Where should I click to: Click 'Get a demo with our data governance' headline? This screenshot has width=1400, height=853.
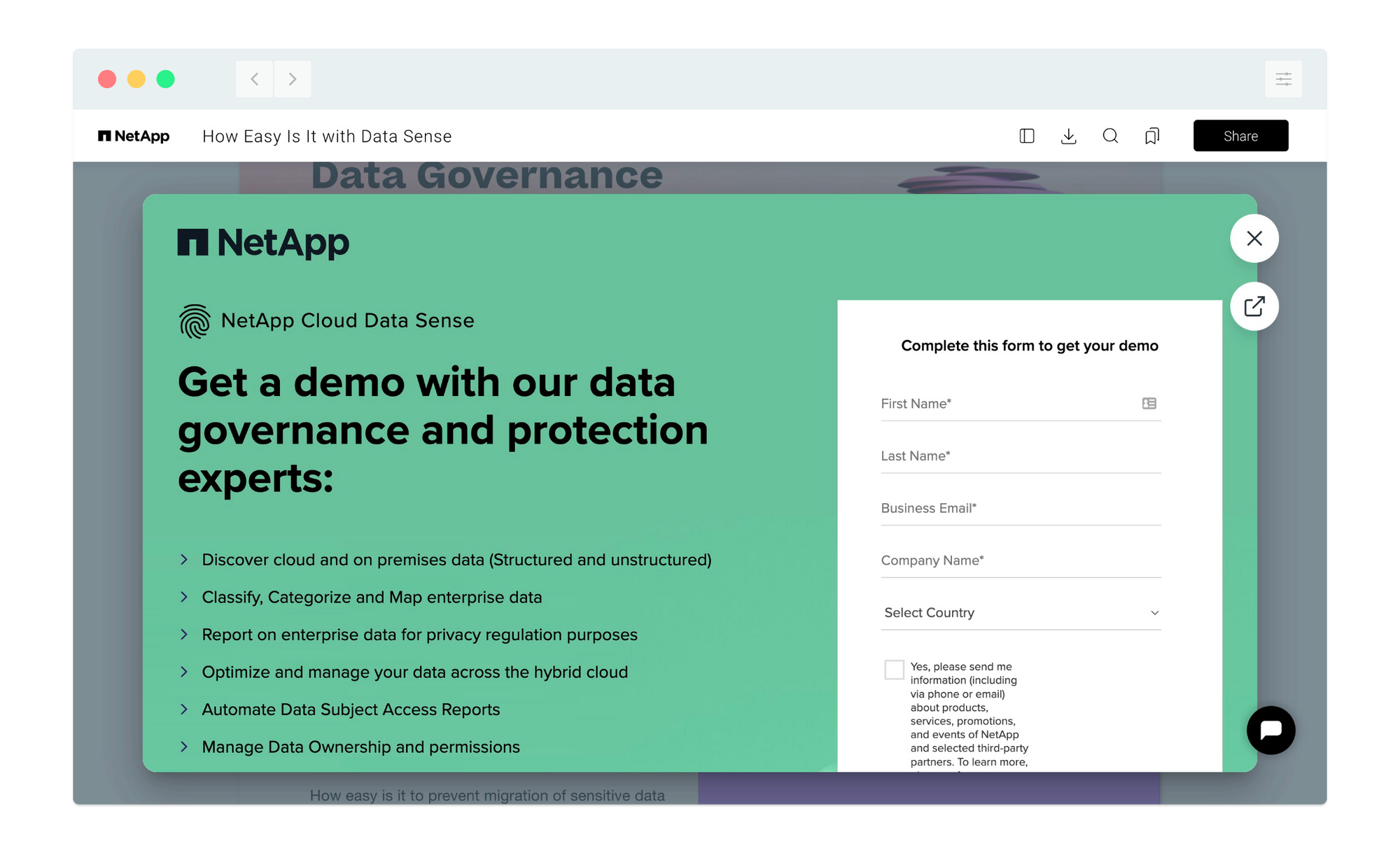point(443,430)
